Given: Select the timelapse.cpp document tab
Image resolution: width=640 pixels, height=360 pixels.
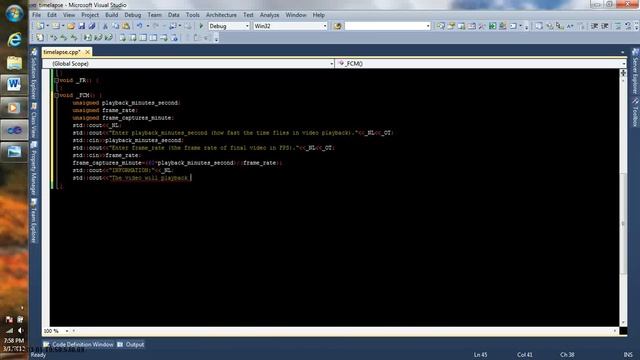Looking at the screenshot, I should [x=62, y=52].
